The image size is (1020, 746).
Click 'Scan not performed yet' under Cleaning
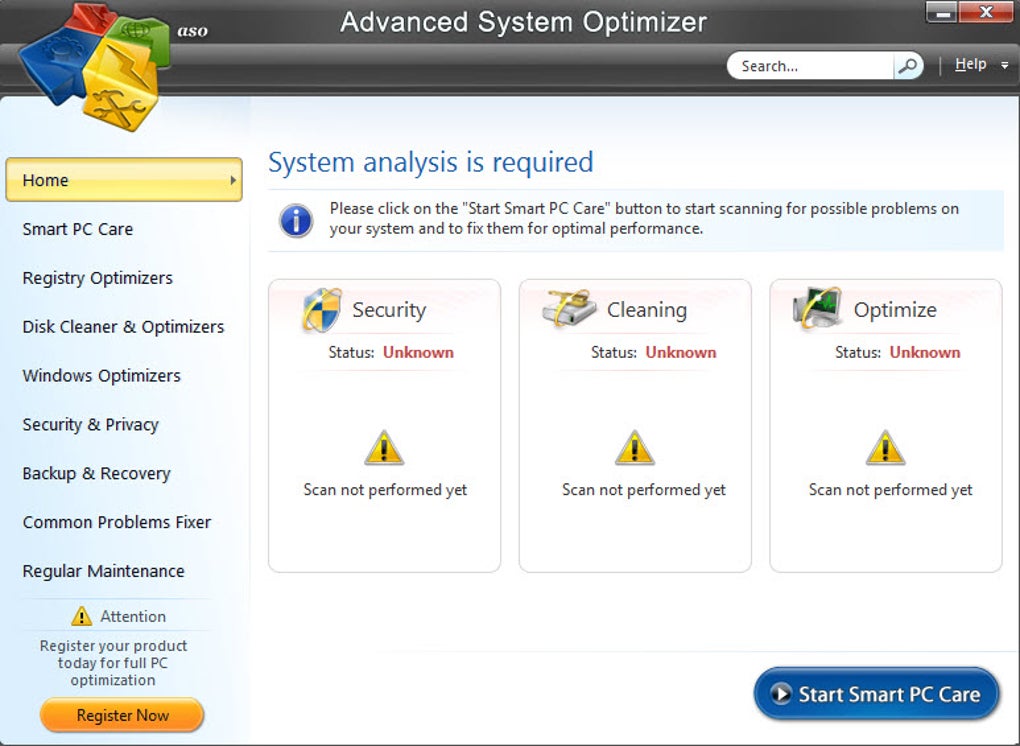pyautogui.click(x=643, y=490)
